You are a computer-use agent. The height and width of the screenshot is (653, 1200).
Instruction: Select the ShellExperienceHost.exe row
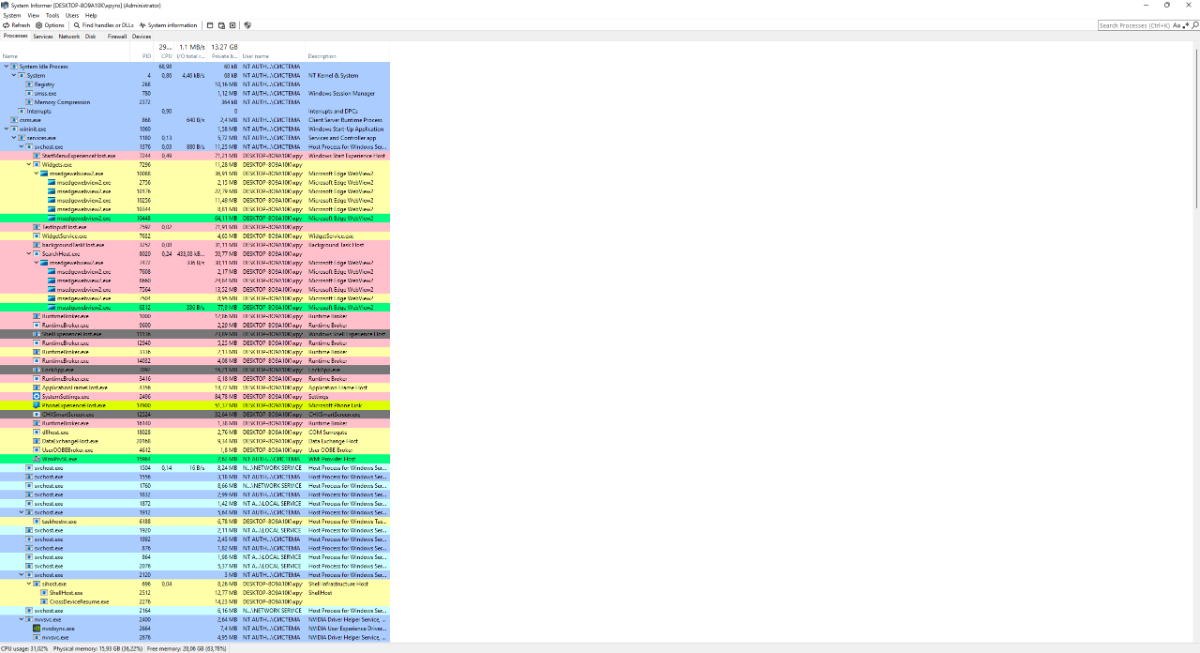195,334
